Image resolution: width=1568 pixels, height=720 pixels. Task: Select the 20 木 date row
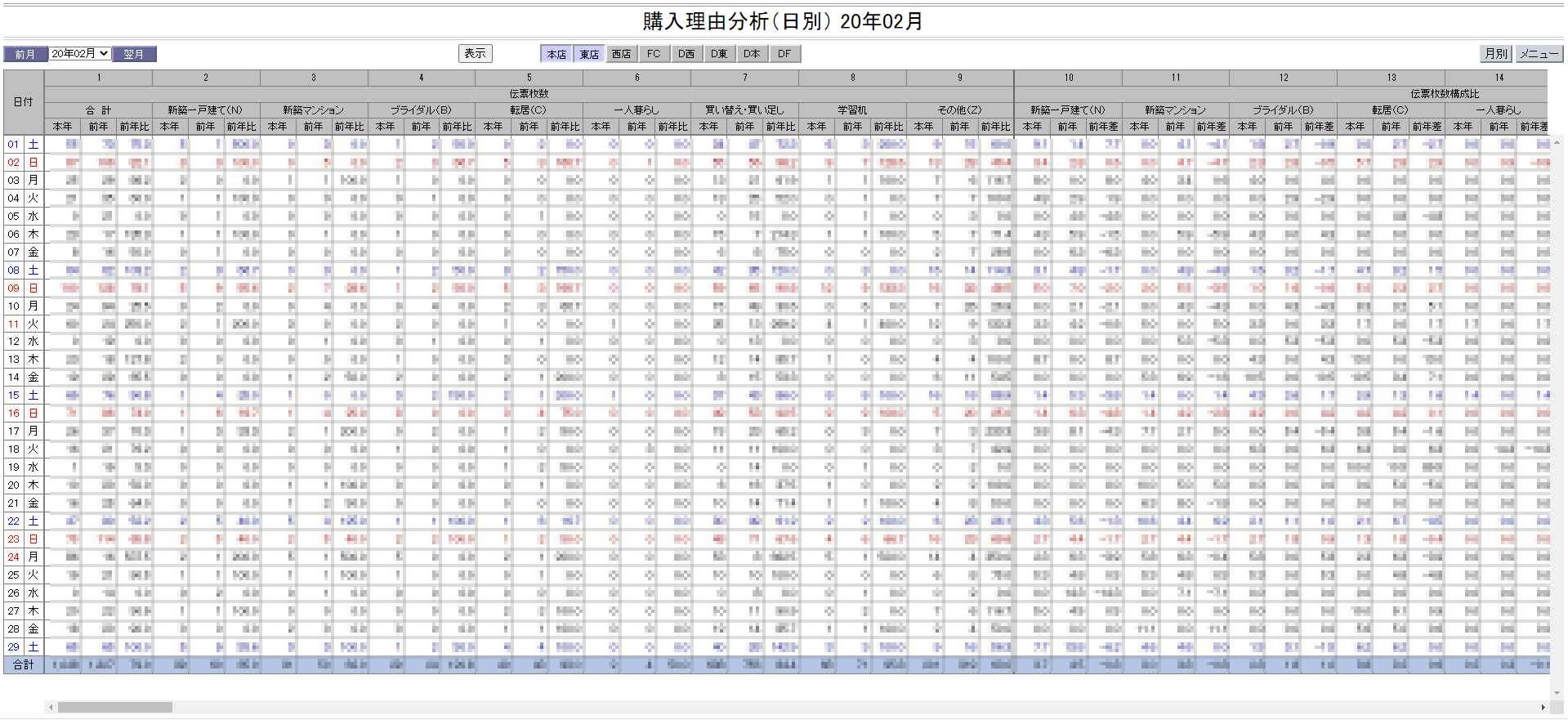(x=24, y=485)
